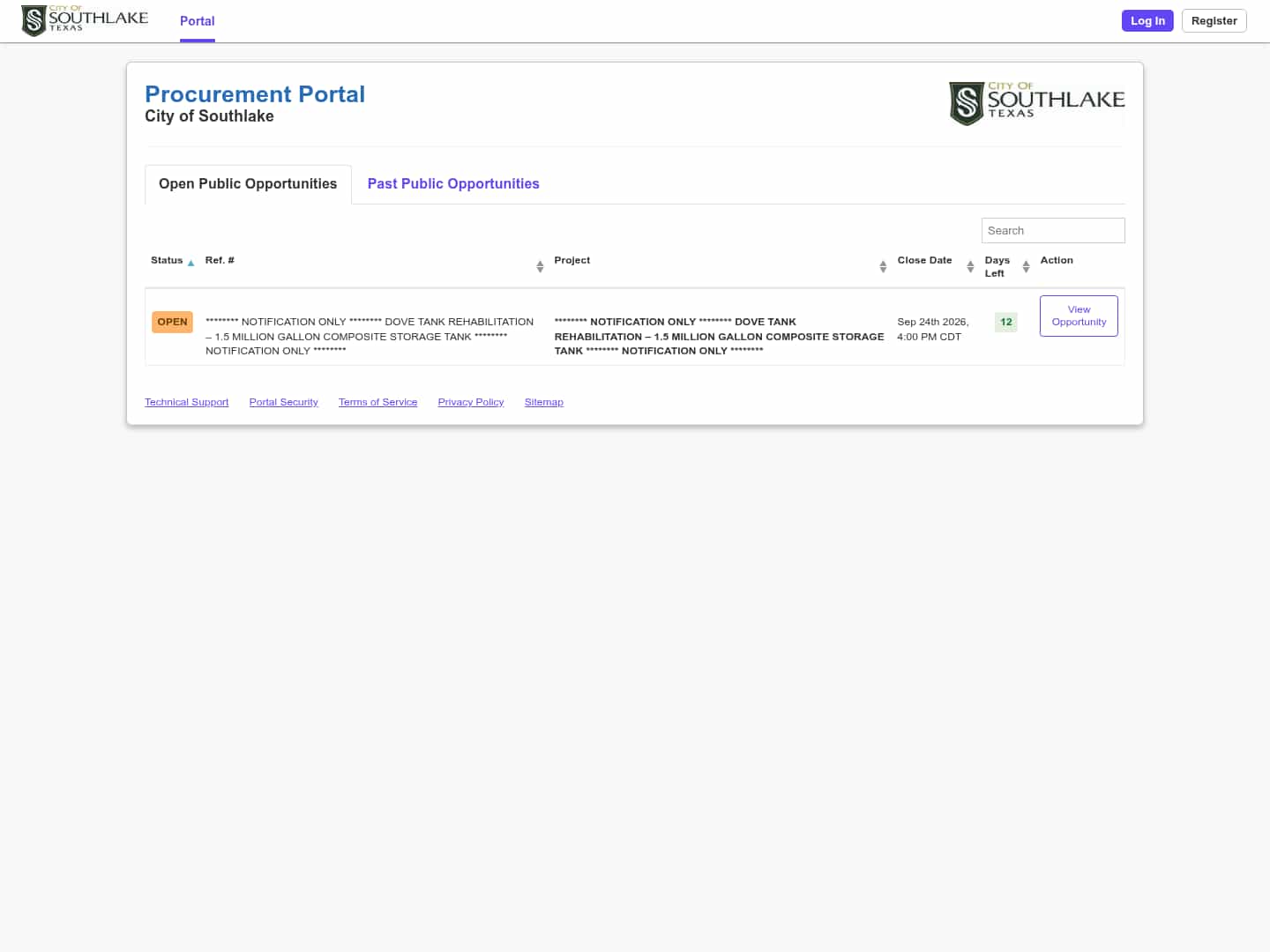Open the Portal Security link
The image size is (1270, 952).
click(x=283, y=402)
